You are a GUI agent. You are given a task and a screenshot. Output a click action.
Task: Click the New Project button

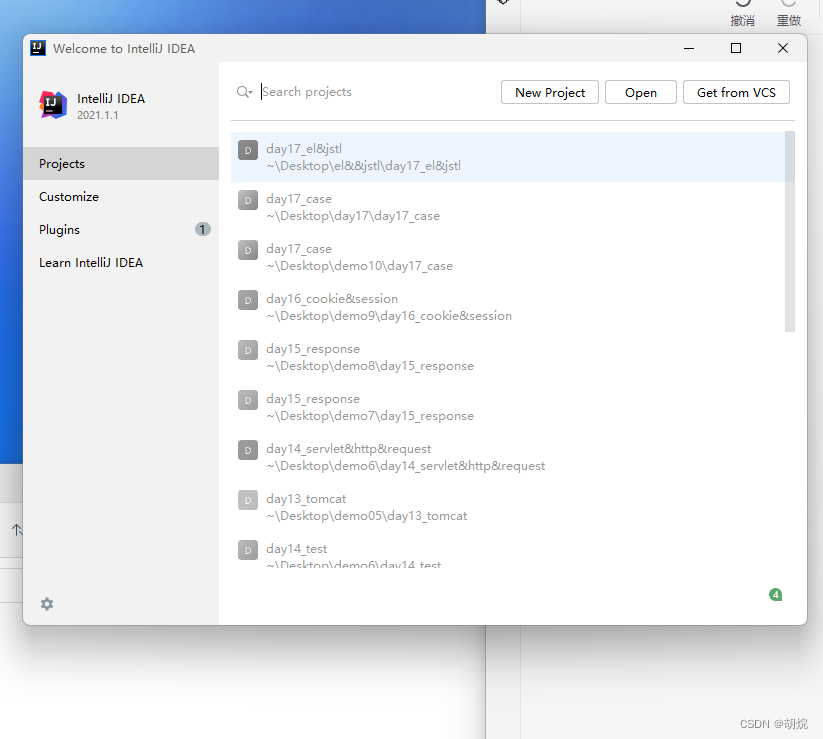[550, 92]
